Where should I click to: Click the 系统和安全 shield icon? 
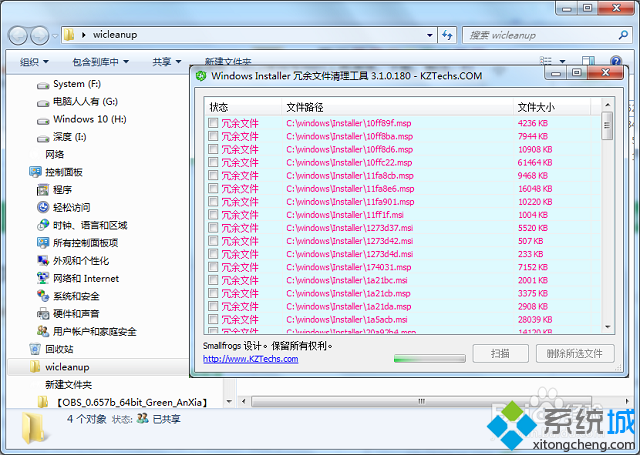click(43, 296)
